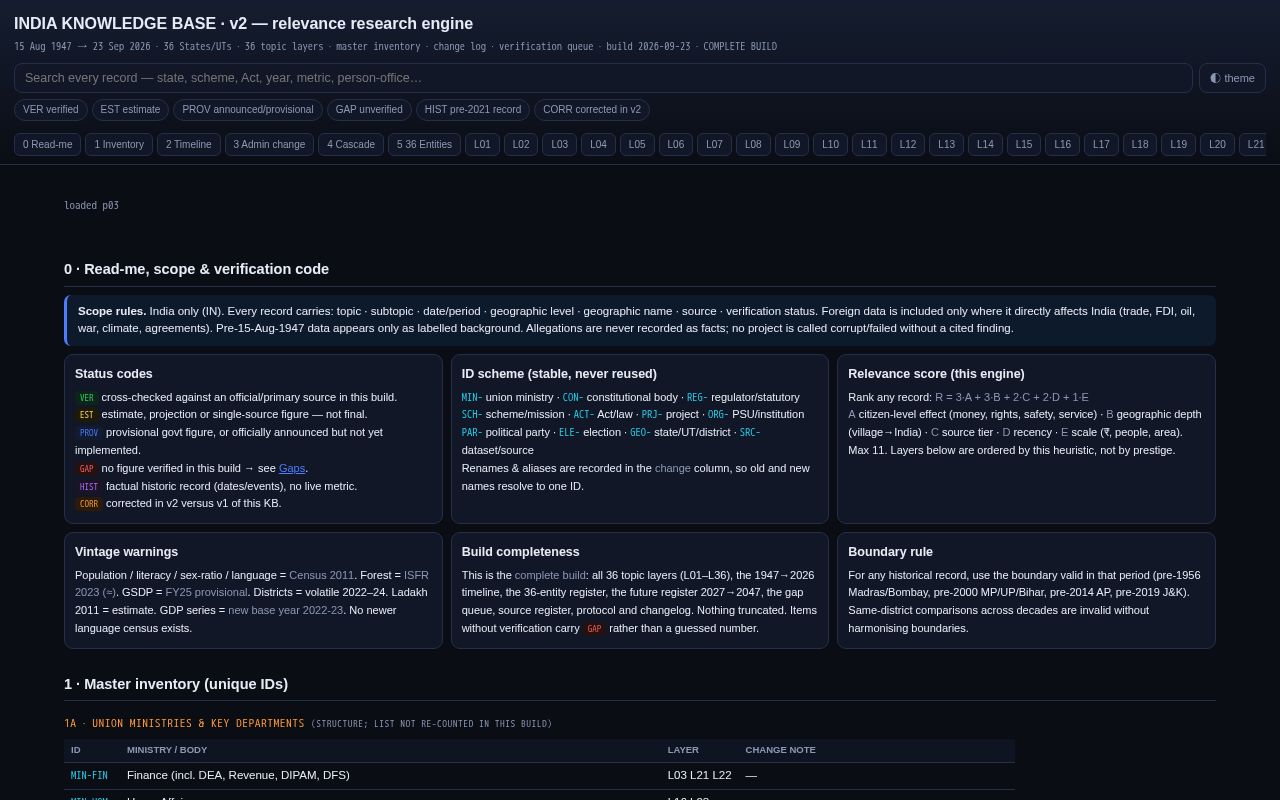This screenshot has height=800, width=1280.
Task: Click the Finance ministry row name
Action: coord(238,775)
